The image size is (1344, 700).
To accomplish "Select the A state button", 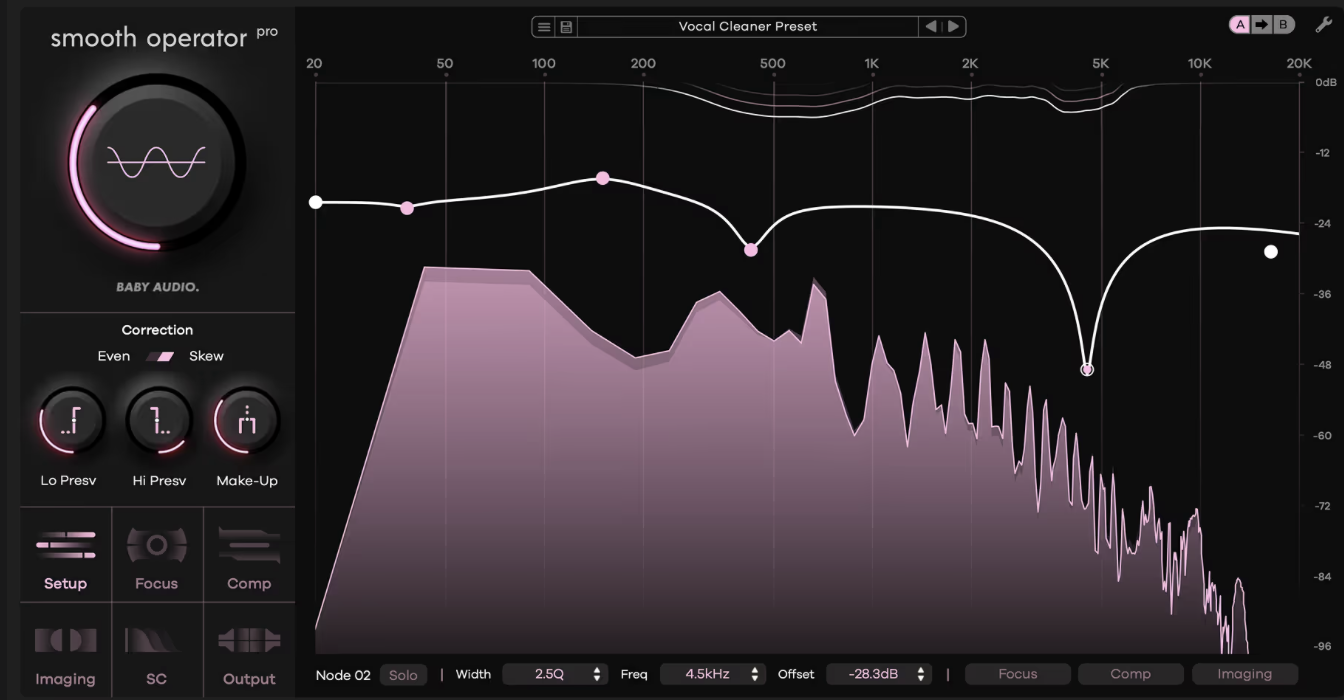I will (x=1241, y=25).
